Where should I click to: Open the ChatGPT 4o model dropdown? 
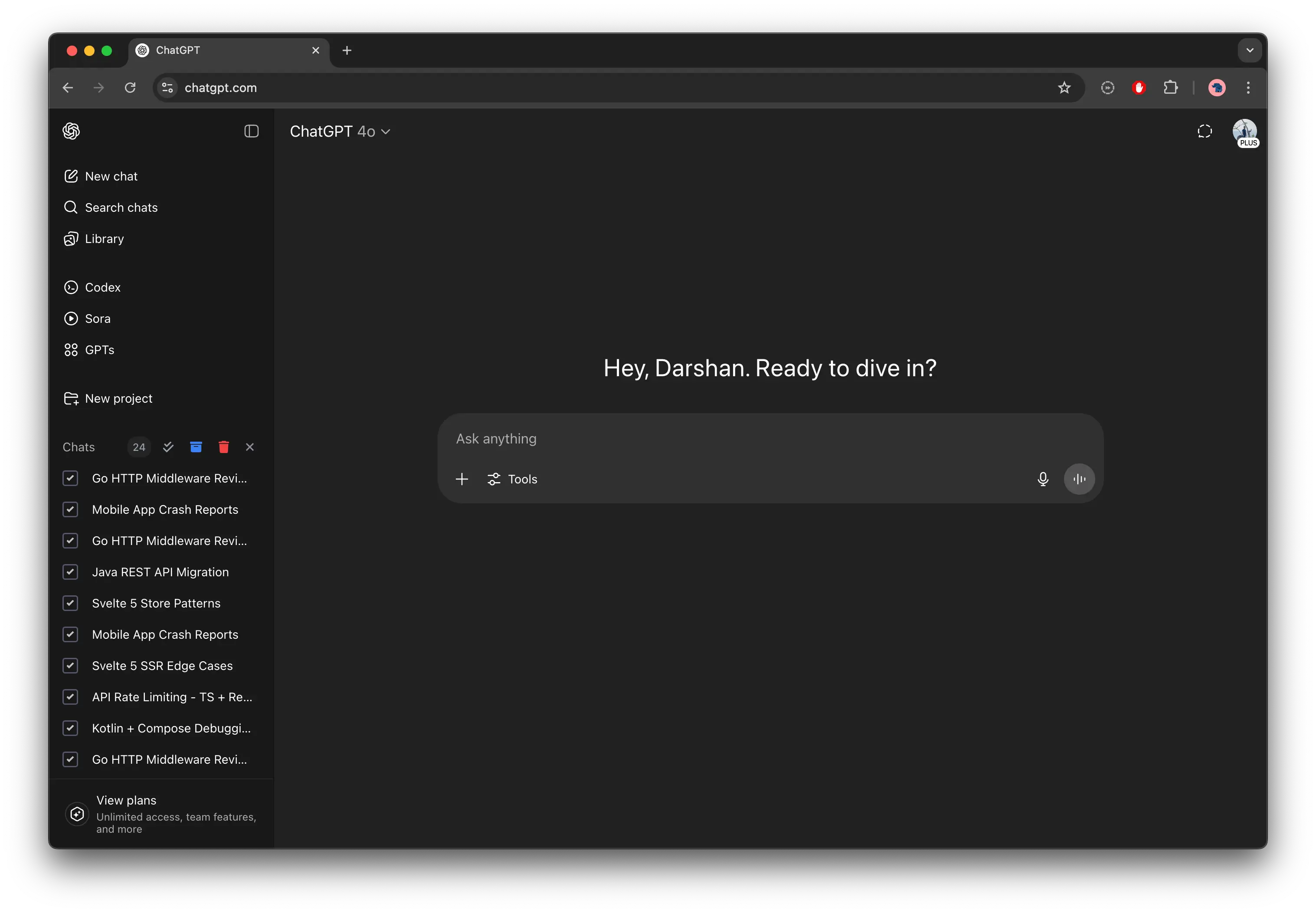click(x=340, y=131)
